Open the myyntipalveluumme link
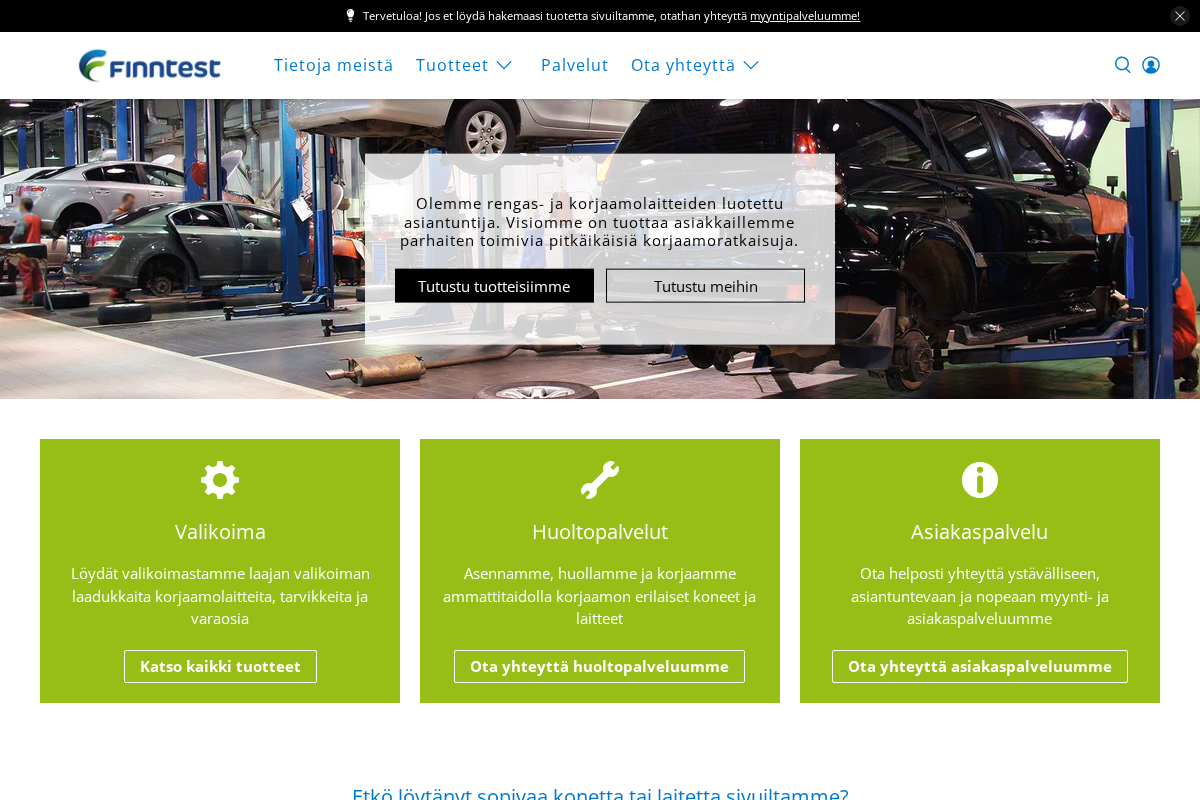 [x=806, y=16]
